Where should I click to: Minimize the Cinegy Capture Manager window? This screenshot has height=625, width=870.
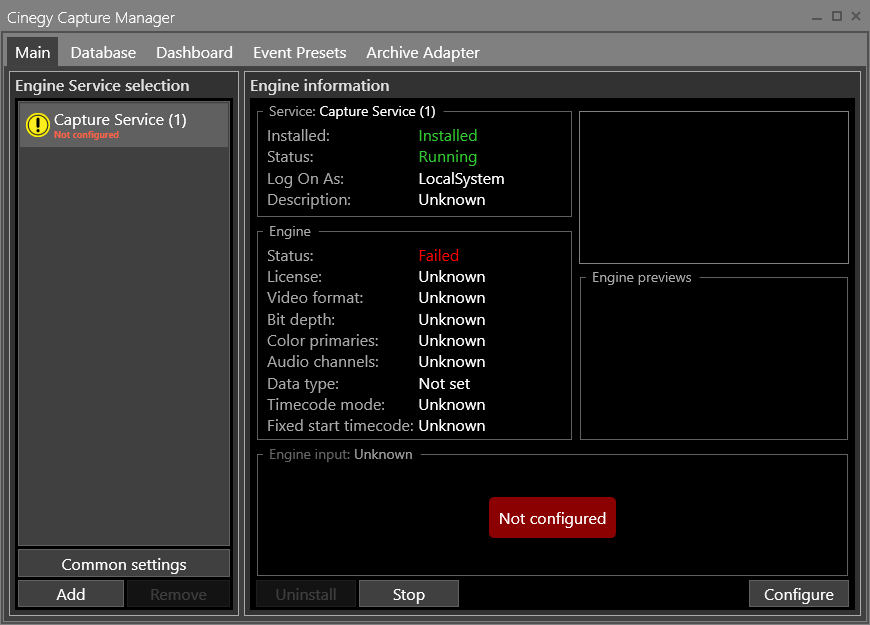pyautogui.click(x=817, y=17)
